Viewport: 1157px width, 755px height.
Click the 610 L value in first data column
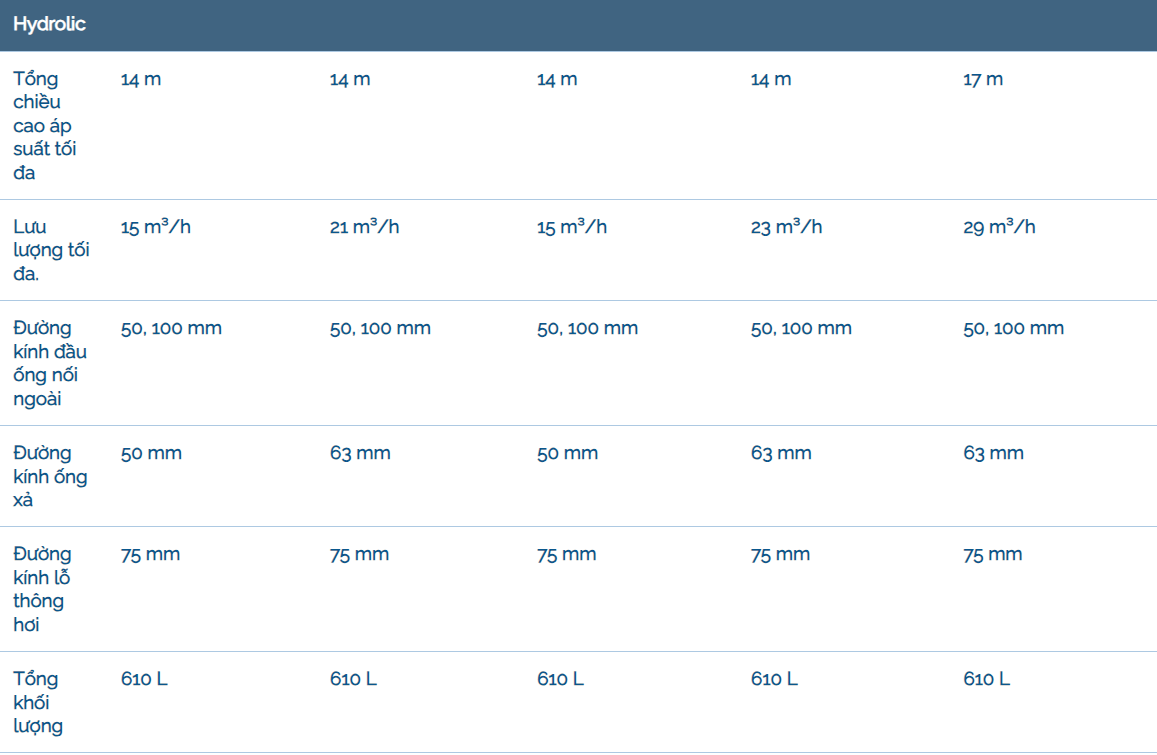[x=144, y=679]
